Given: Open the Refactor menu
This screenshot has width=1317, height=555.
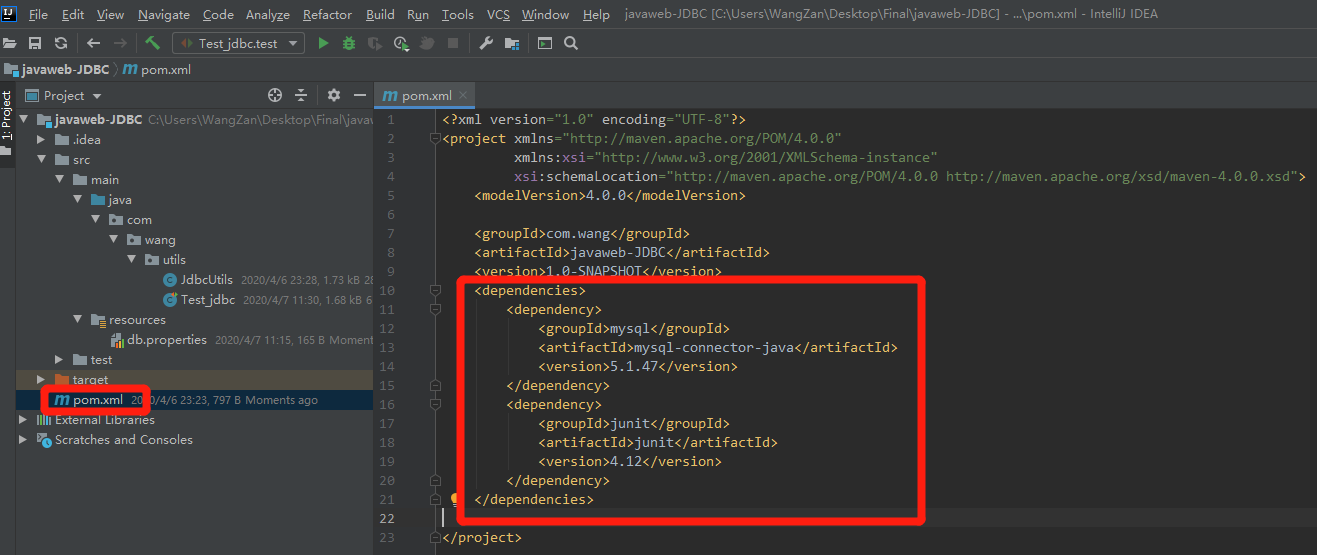Looking at the screenshot, I should point(328,14).
